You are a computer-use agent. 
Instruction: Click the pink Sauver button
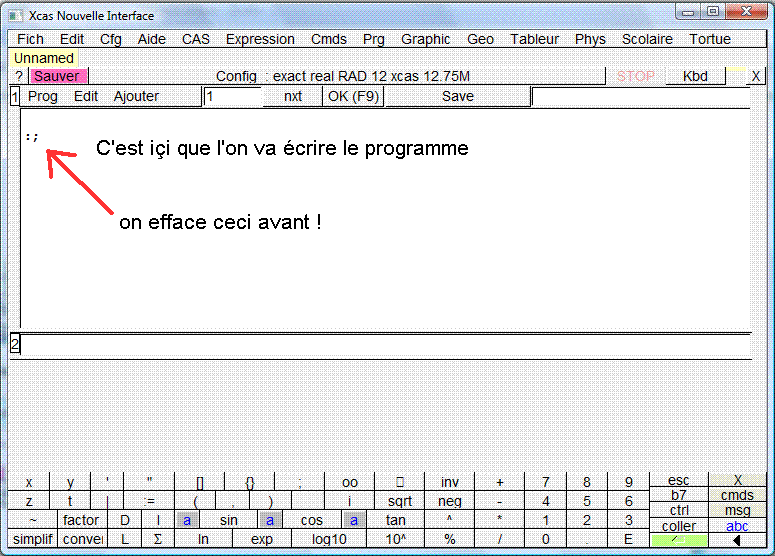(x=57, y=76)
